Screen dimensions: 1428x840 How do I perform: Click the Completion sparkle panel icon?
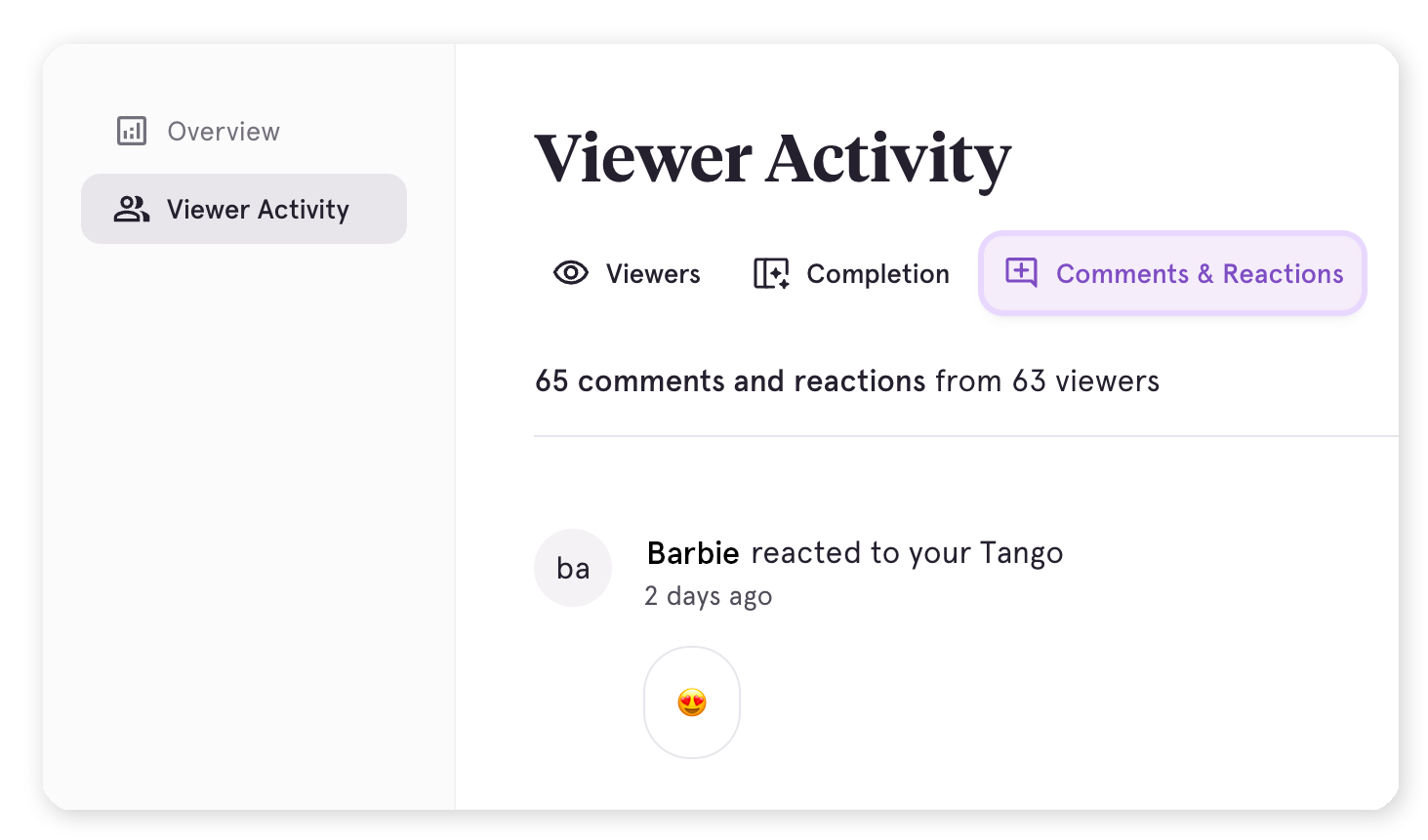tap(771, 273)
